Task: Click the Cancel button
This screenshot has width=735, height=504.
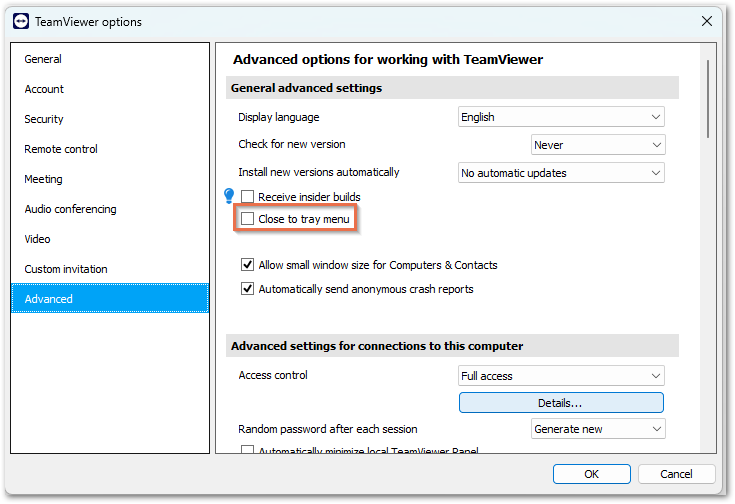Action: [676, 474]
